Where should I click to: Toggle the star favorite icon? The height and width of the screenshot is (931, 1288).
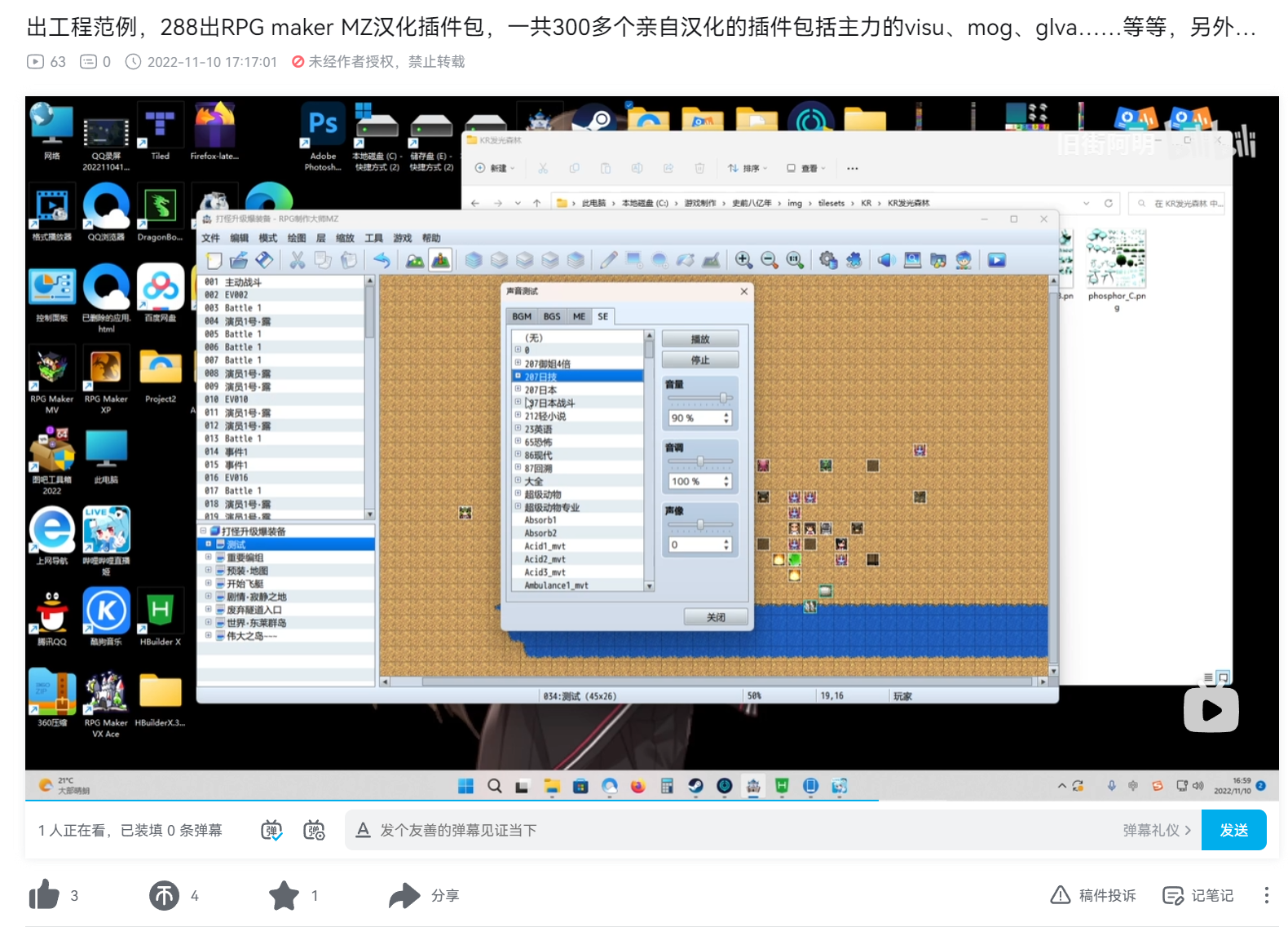point(284,895)
